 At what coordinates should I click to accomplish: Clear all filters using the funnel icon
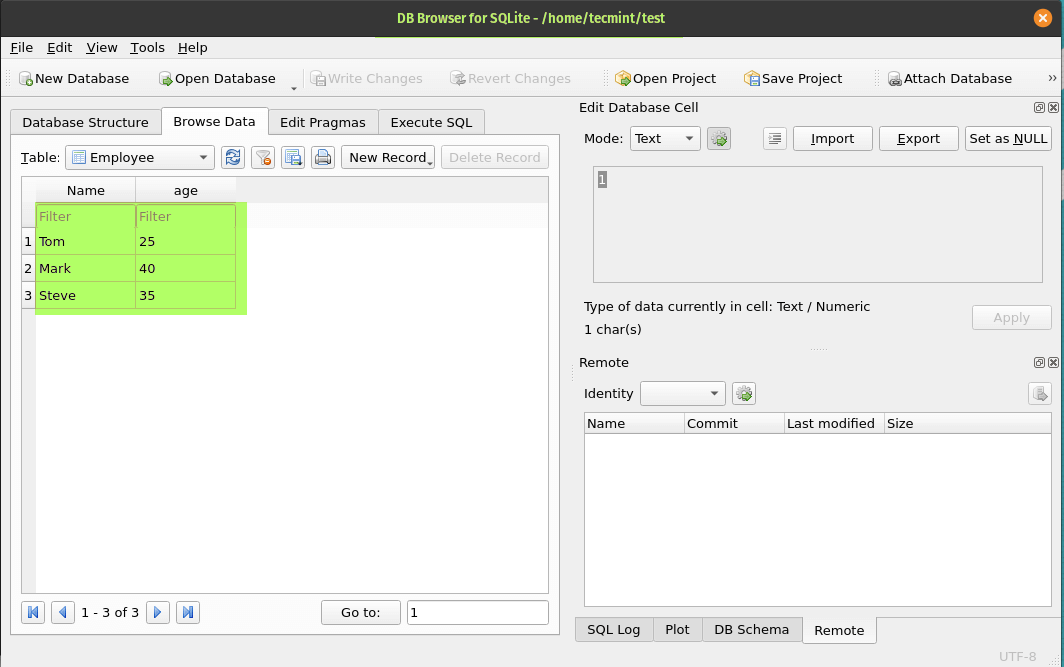click(x=263, y=157)
